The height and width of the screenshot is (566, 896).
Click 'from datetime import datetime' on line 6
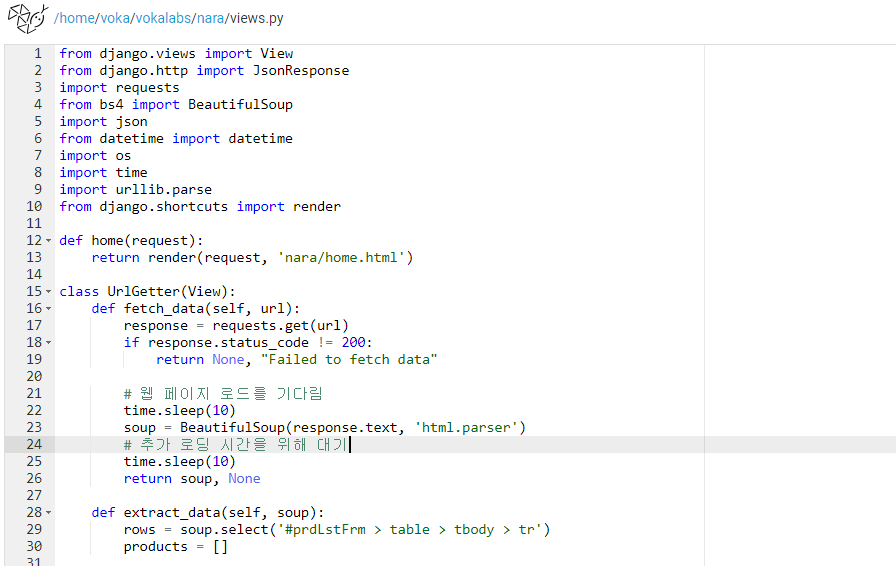click(176, 139)
